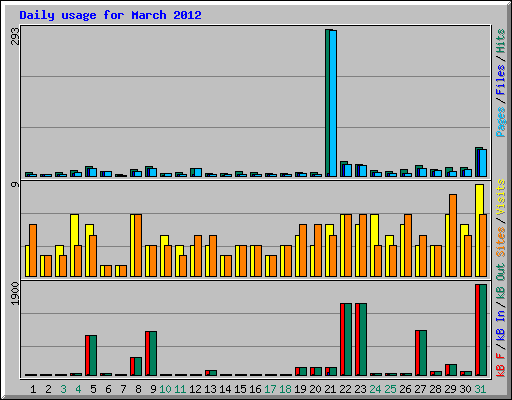Screen dimensions: 512x400
Task: Click the visits and sites bars for day 8
Action: pos(136,245)
